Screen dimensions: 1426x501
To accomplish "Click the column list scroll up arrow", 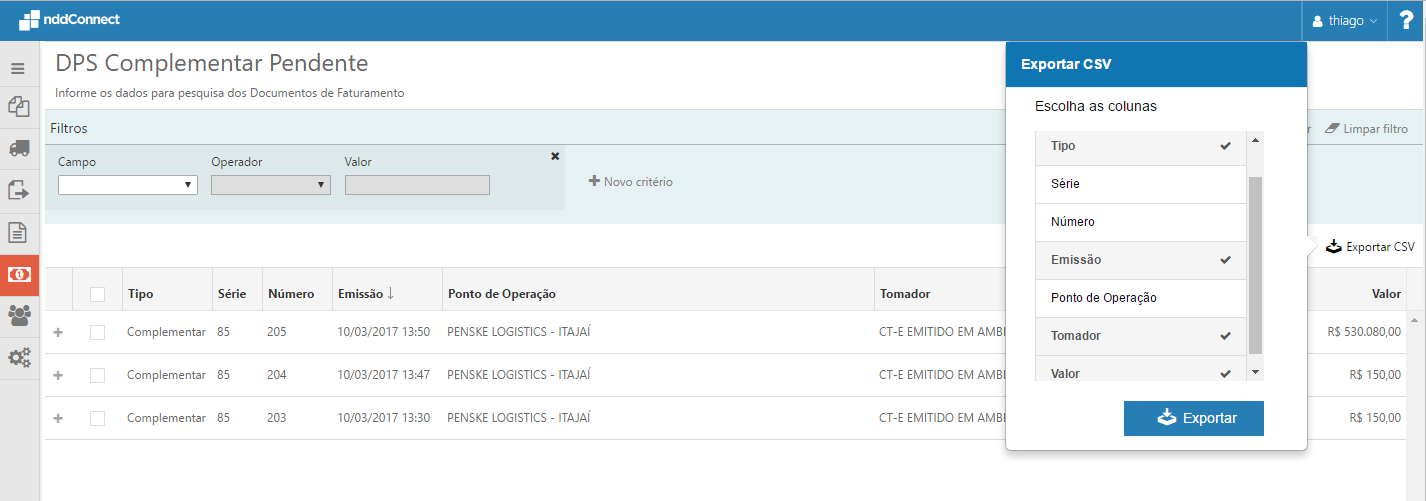I will click(1256, 140).
